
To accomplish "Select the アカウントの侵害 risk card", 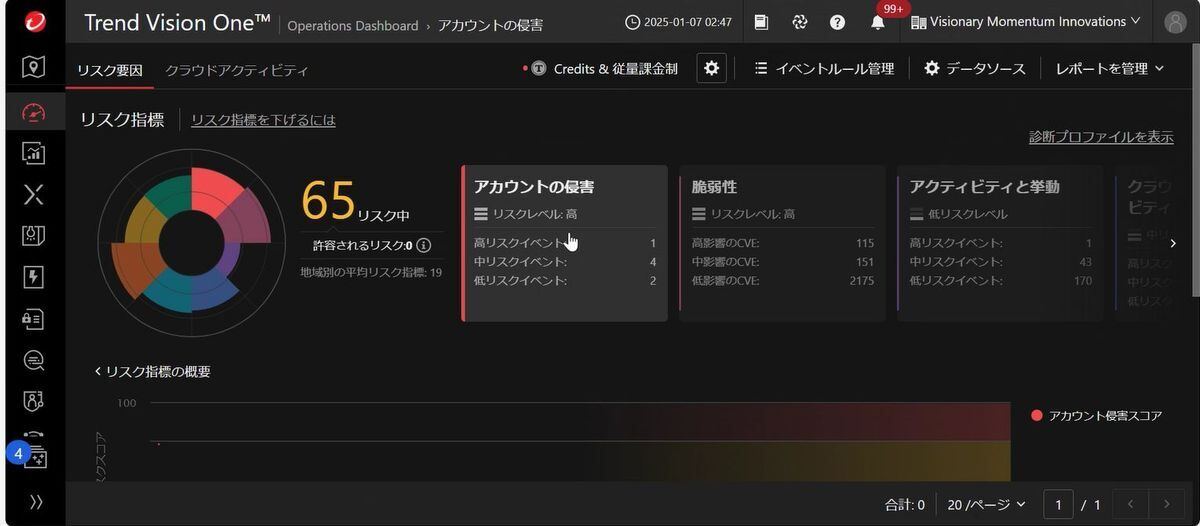I will (x=565, y=243).
